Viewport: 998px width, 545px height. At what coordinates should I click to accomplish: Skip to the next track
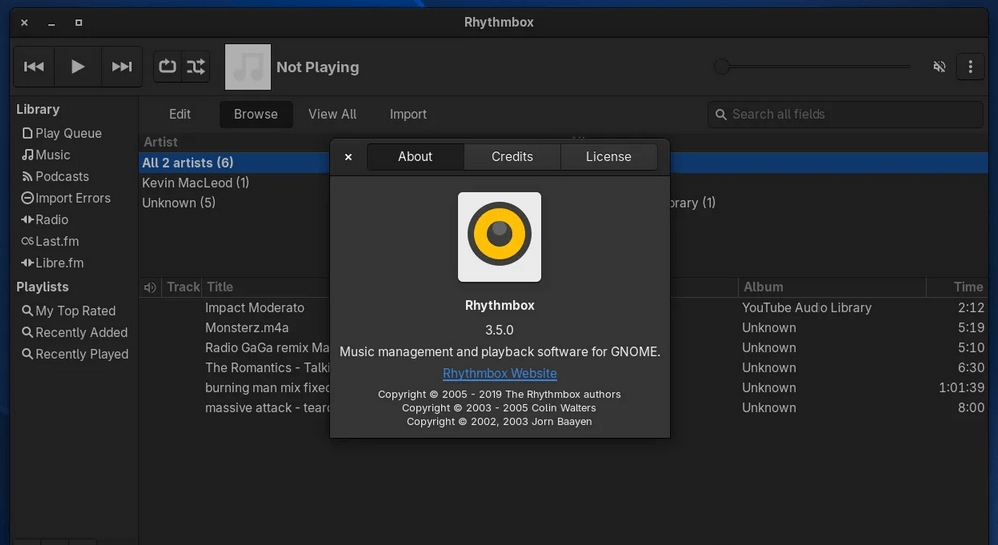[x=122, y=66]
